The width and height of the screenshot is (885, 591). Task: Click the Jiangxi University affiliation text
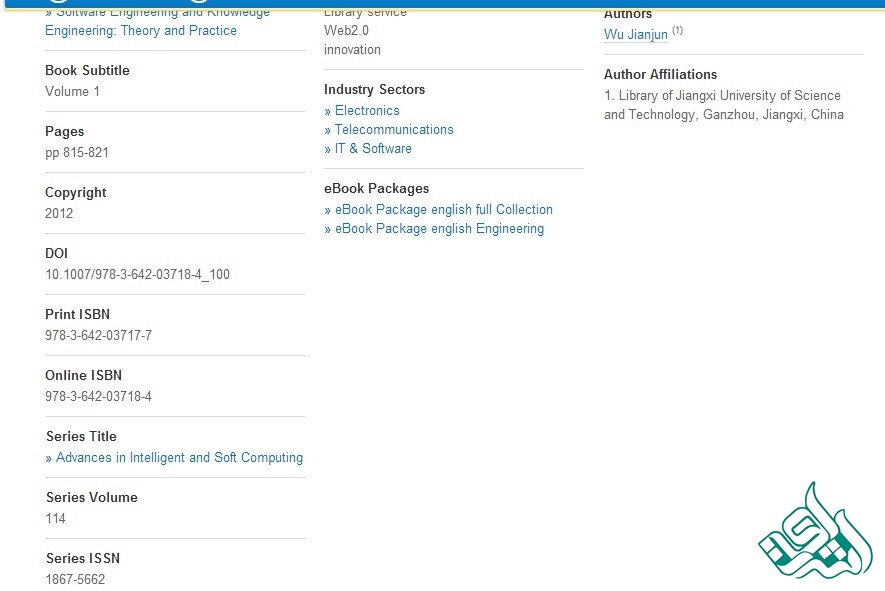coord(724,105)
